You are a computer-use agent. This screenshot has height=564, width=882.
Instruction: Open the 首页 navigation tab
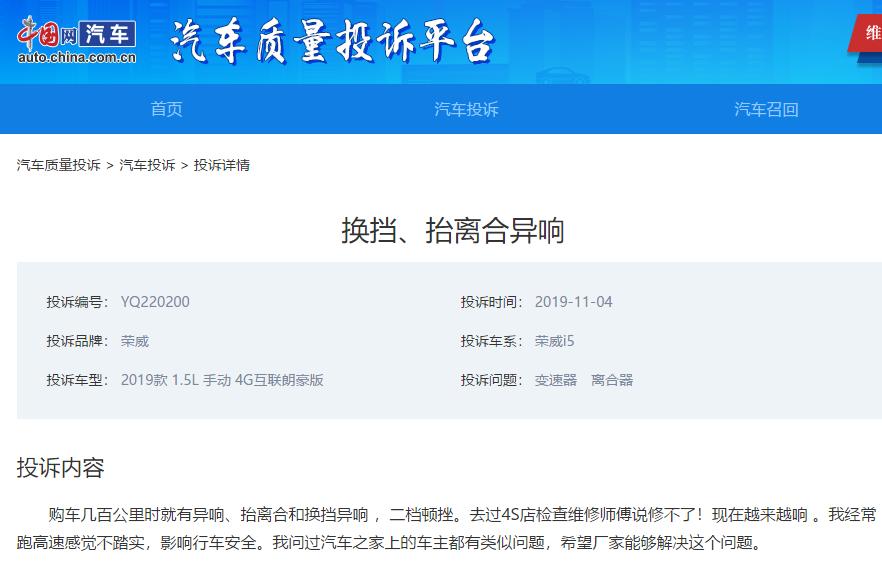(166, 109)
